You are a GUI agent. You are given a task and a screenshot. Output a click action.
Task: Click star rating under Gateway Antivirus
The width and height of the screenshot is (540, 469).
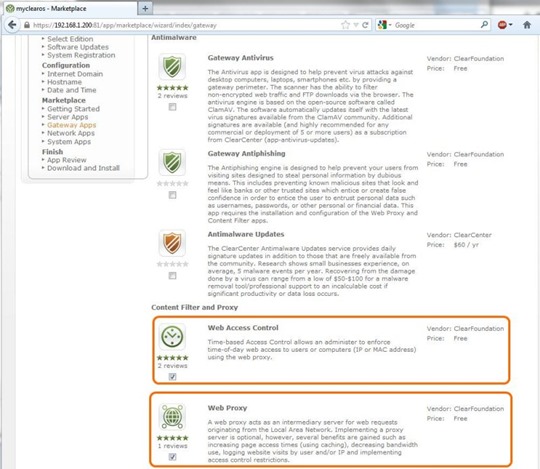[173, 87]
